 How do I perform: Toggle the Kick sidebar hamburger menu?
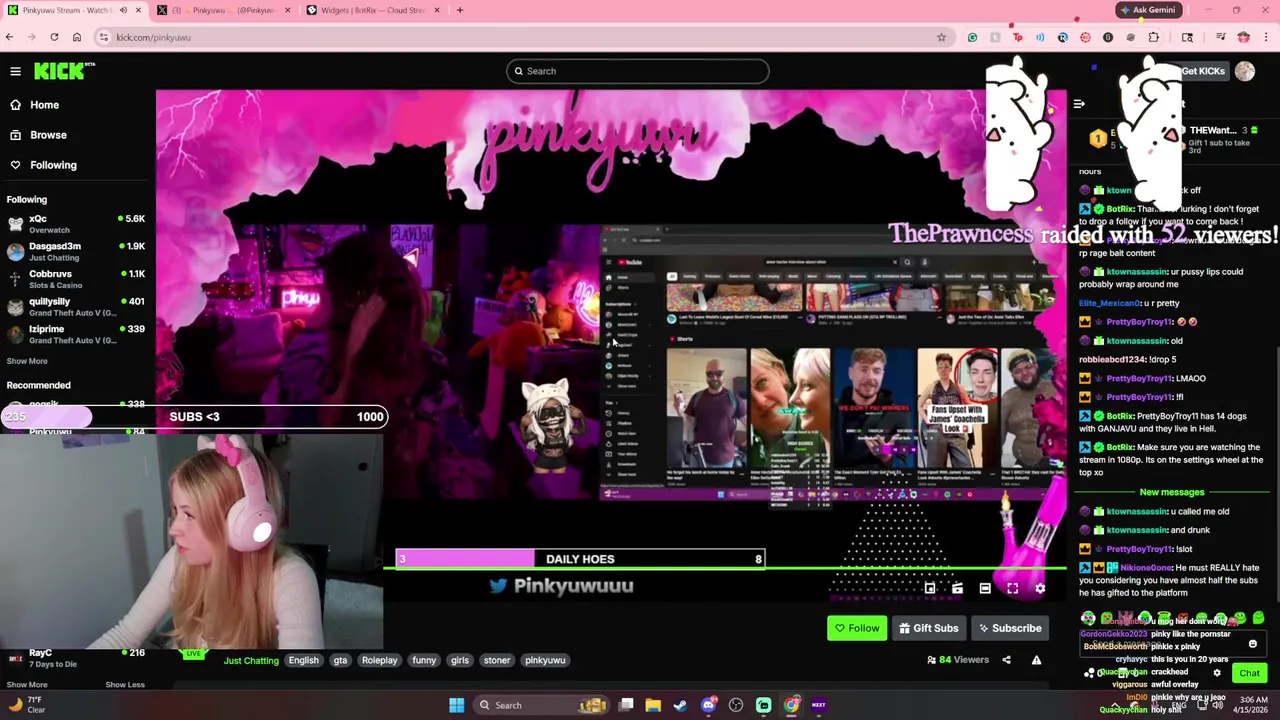(x=15, y=71)
